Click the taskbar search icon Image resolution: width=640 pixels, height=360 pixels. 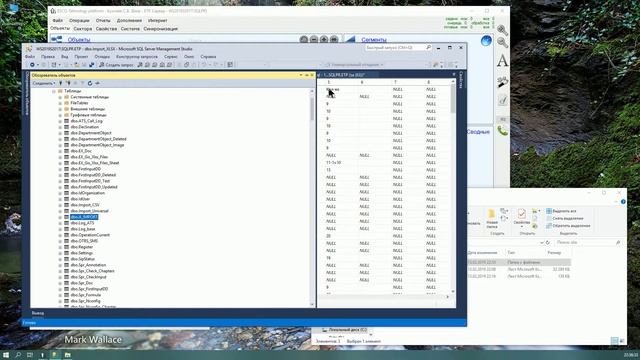coord(18,355)
